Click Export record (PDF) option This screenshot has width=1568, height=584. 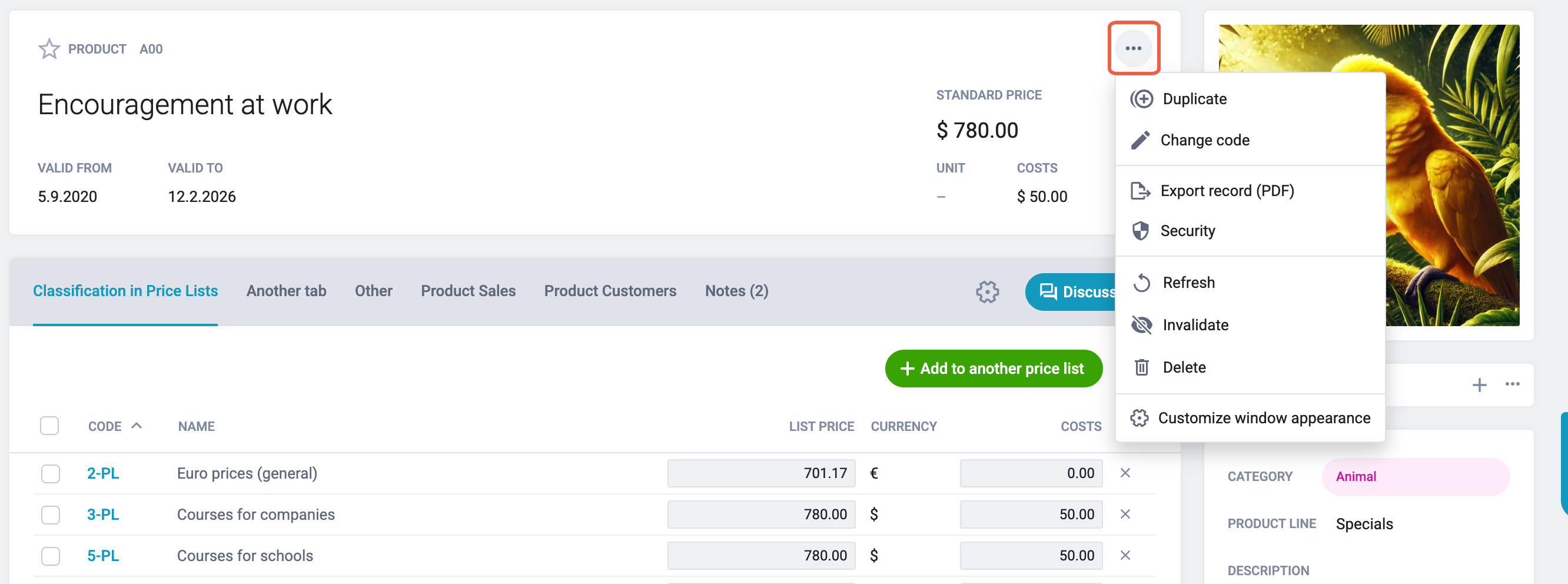click(1250, 191)
